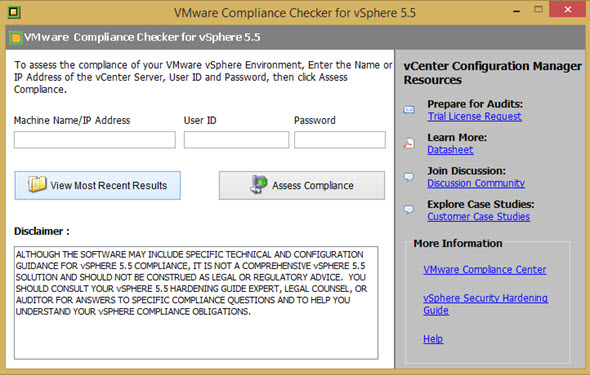Click the envelope icon beside Prepare for Audits
590x375 pixels.
coord(409,110)
